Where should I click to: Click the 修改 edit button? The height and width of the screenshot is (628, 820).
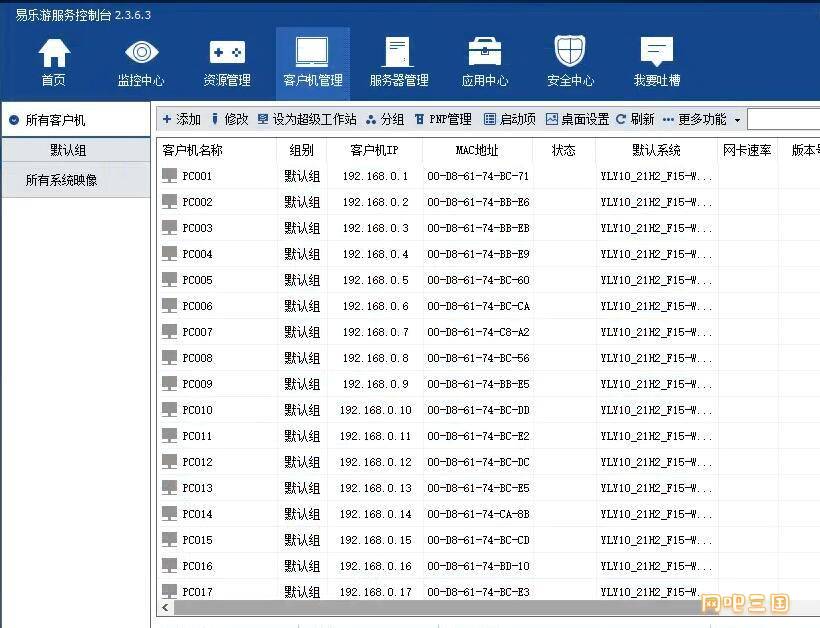pyautogui.click(x=230, y=119)
